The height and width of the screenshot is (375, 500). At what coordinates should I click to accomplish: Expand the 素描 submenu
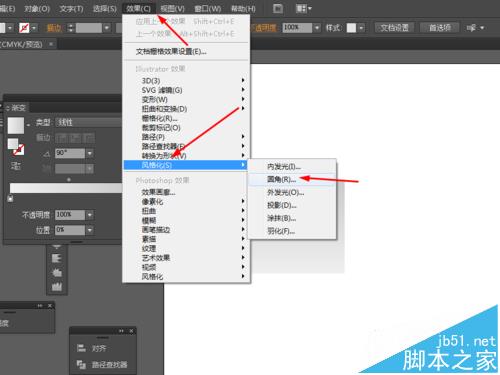[186, 239]
